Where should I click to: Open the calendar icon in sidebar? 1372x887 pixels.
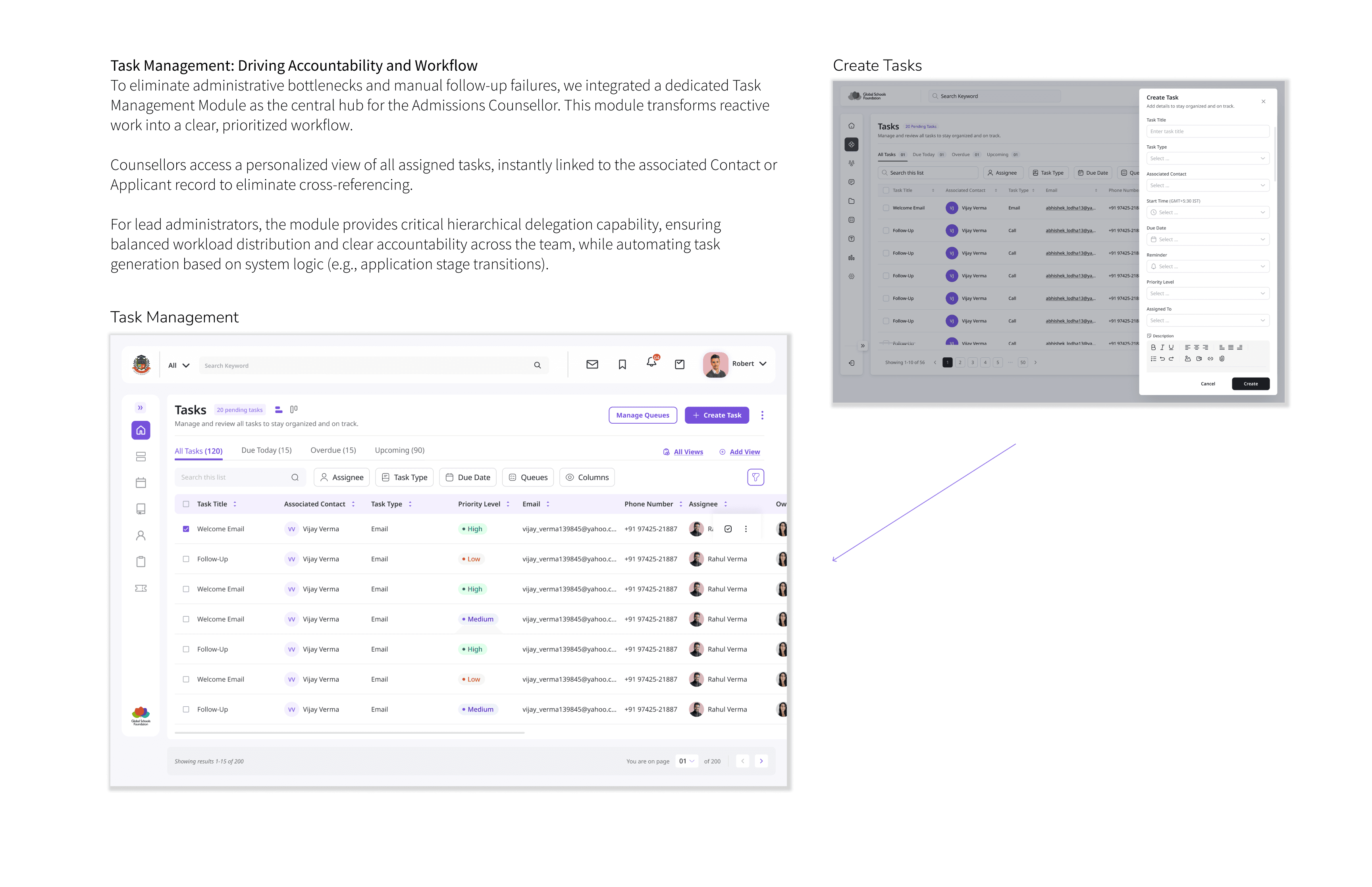point(141,483)
